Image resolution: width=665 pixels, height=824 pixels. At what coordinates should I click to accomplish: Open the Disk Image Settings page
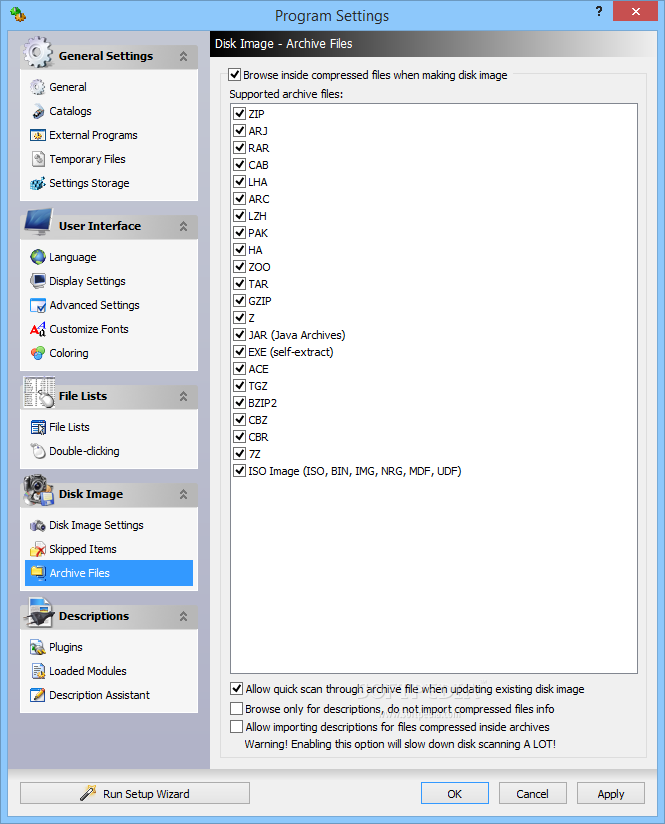point(96,525)
